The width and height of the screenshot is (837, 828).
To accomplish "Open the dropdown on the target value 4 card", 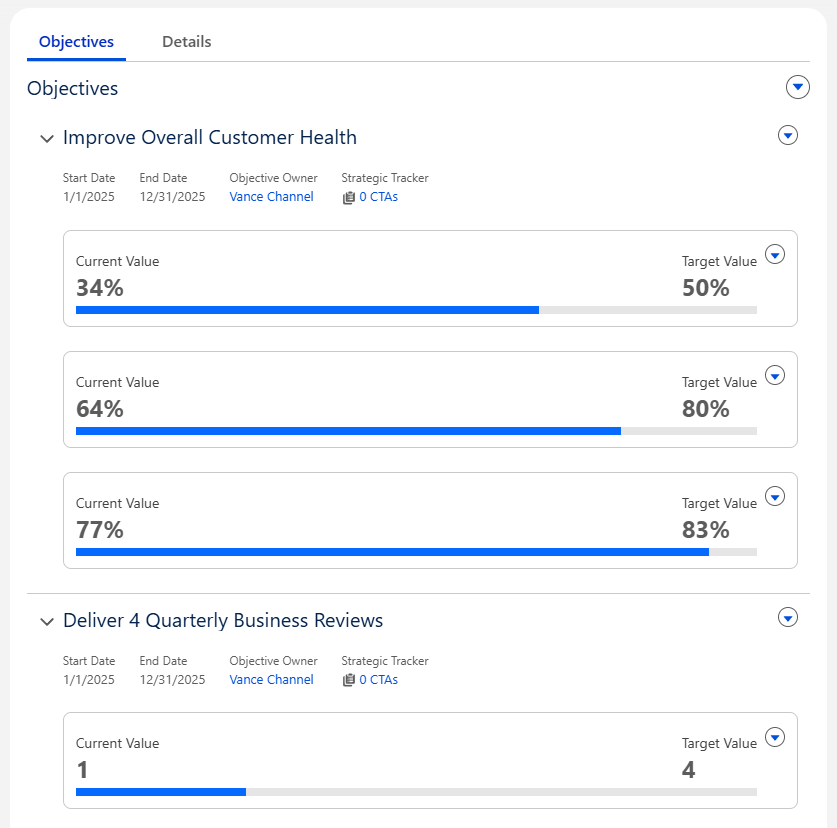I will click(x=774, y=737).
